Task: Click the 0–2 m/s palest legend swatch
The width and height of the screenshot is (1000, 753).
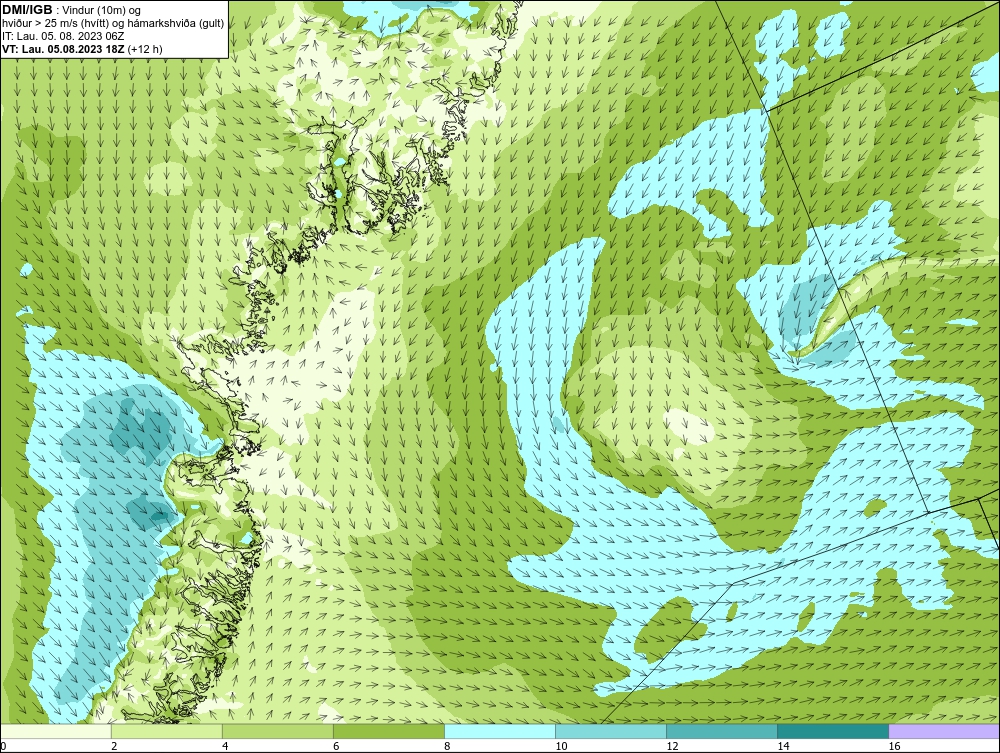Action: click(x=55, y=731)
